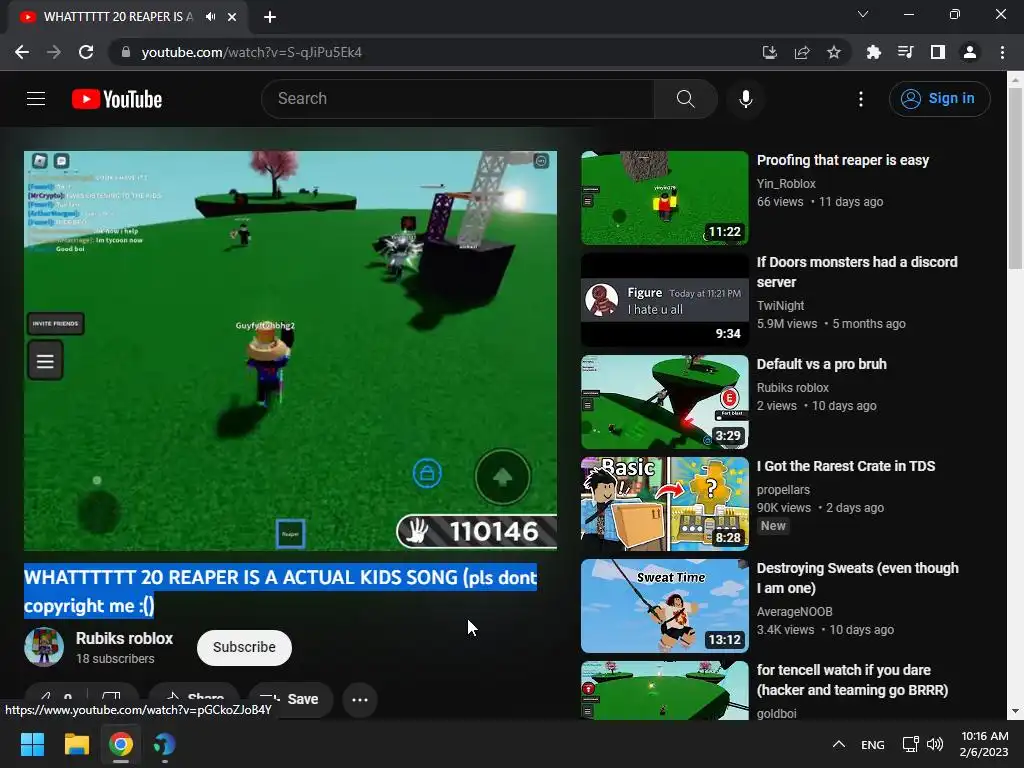The height and width of the screenshot is (768, 1024).
Task: Open title Default vs a pro bruh
Action: click(822, 364)
